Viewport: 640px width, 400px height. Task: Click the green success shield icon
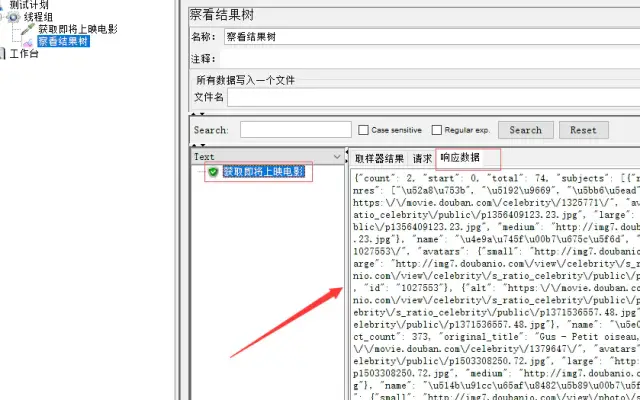pyautogui.click(x=213, y=172)
